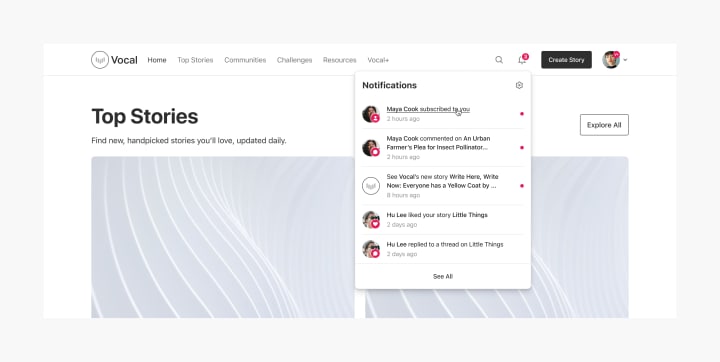Click See All notifications
The height and width of the screenshot is (362, 720).
click(443, 276)
